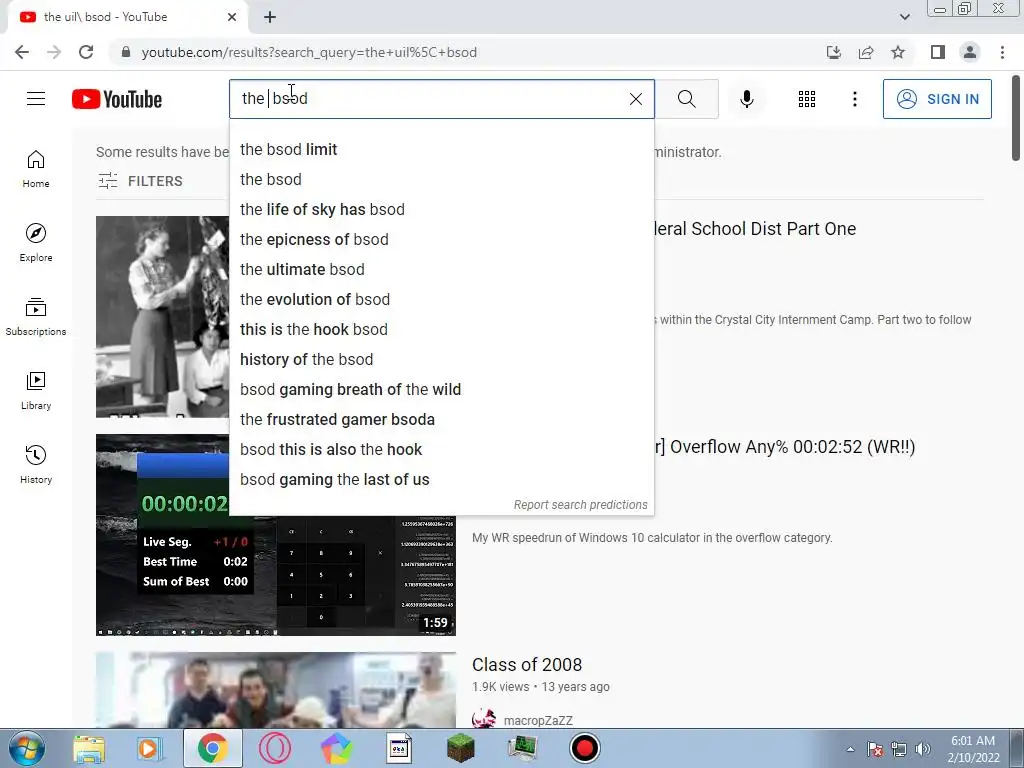This screenshot has width=1024, height=768.
Task: Open History in sidebar
Action: click(x=36, y=464)
